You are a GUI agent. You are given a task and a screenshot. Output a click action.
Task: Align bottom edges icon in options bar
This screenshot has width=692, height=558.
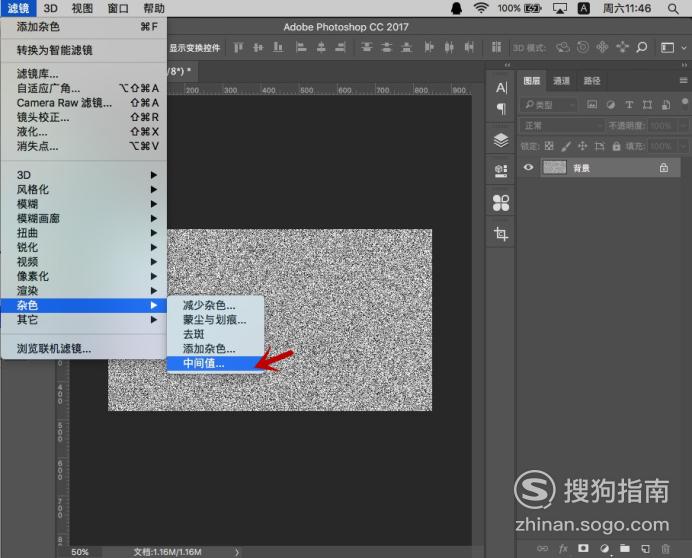[x=278, y=47]
